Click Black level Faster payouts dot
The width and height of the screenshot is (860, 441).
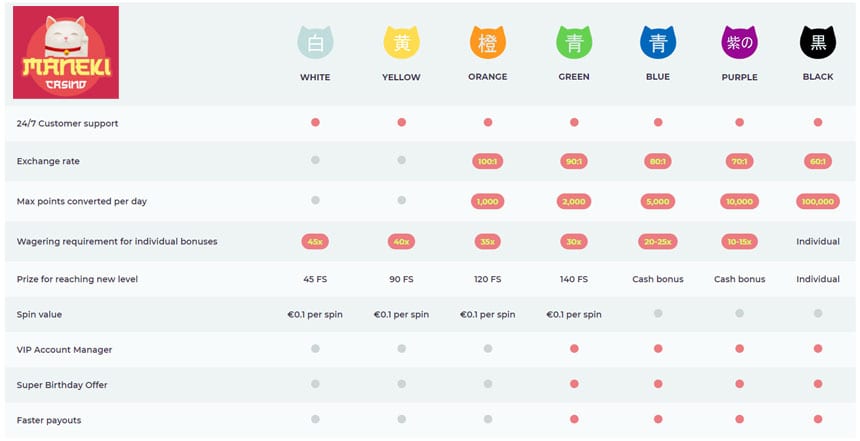[x=818, y=420]
